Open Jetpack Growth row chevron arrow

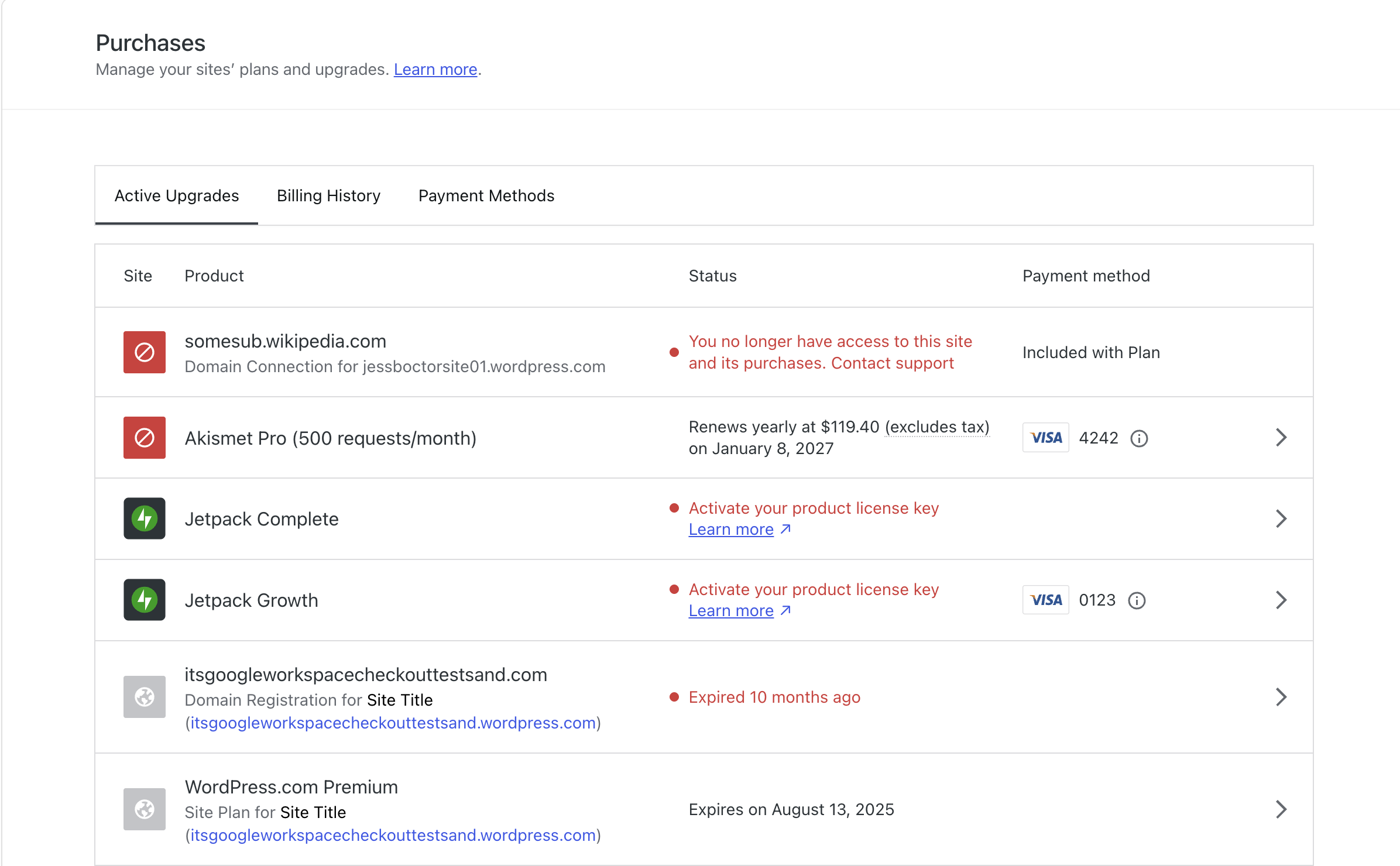(x=1281, y=600)
